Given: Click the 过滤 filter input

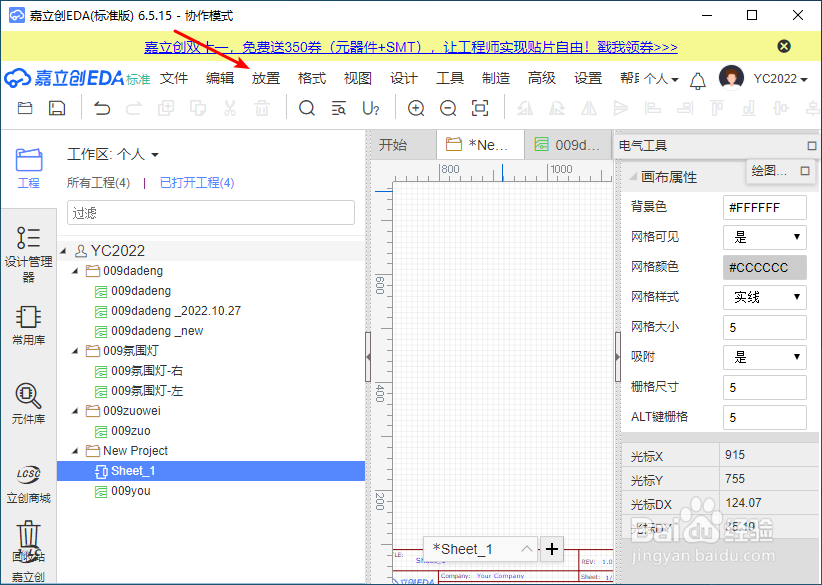Looking at the screenshot, I should point(211,213).
